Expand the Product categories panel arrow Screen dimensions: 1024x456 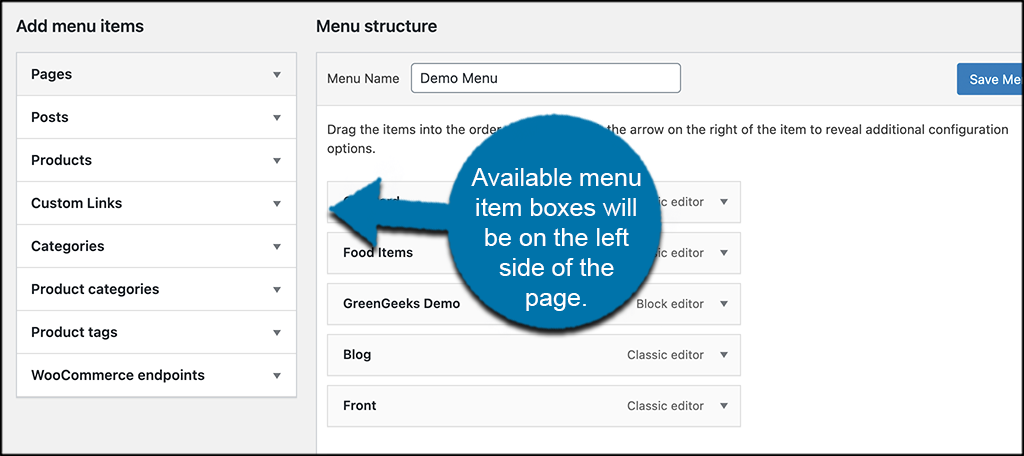277,289
